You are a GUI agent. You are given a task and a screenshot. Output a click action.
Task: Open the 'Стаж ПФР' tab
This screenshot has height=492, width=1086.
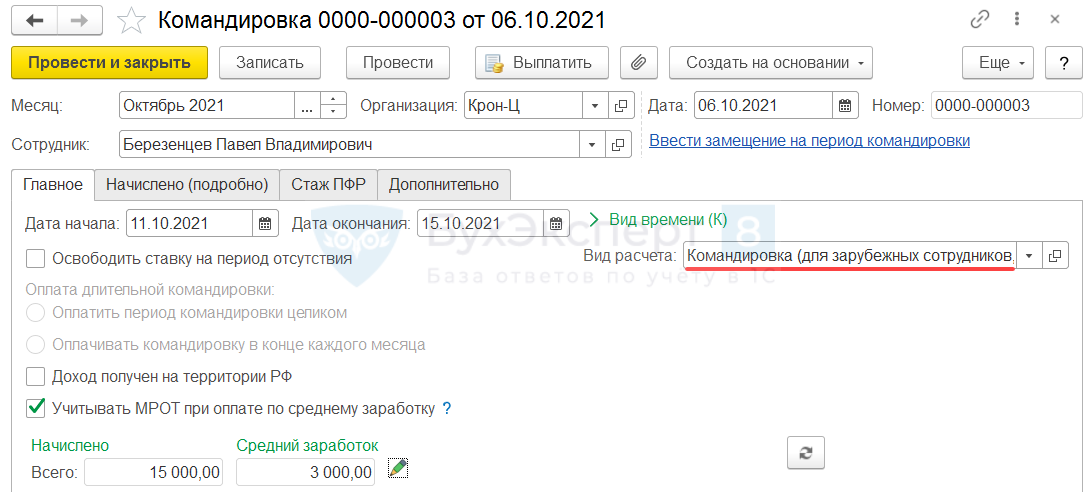pyautogui.click(x=328, y=184)
